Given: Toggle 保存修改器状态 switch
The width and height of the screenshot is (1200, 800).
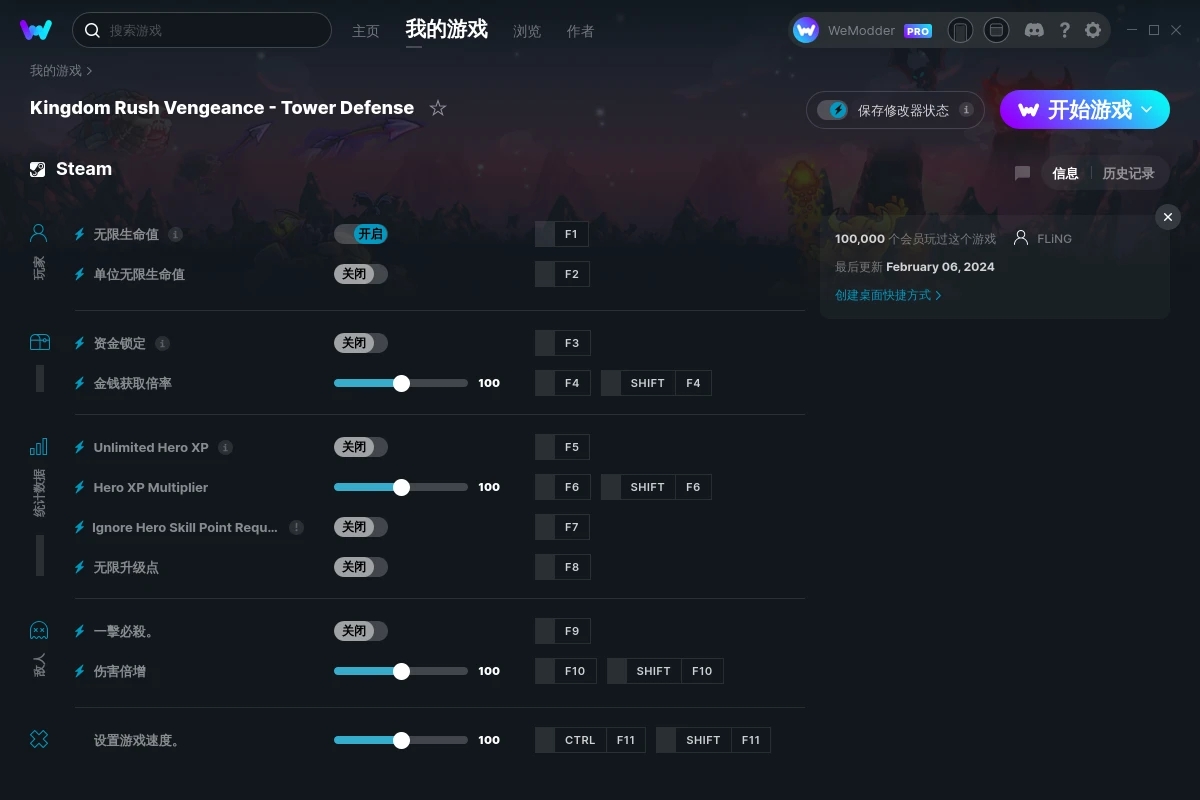Looking at the screenshot, I should 832,110.
